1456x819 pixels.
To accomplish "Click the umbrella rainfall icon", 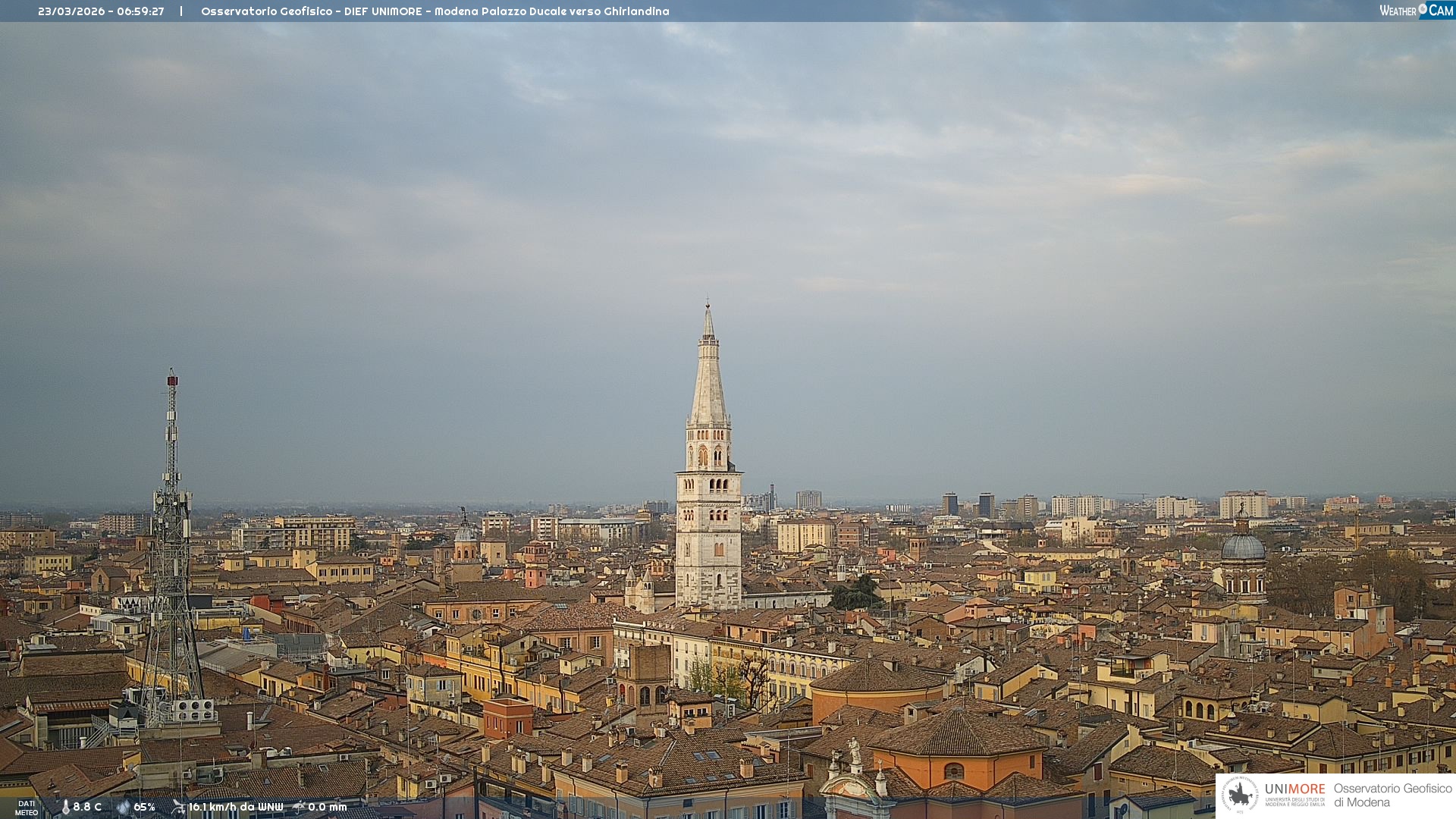I will pyautogui.click(x=299, y=807).
